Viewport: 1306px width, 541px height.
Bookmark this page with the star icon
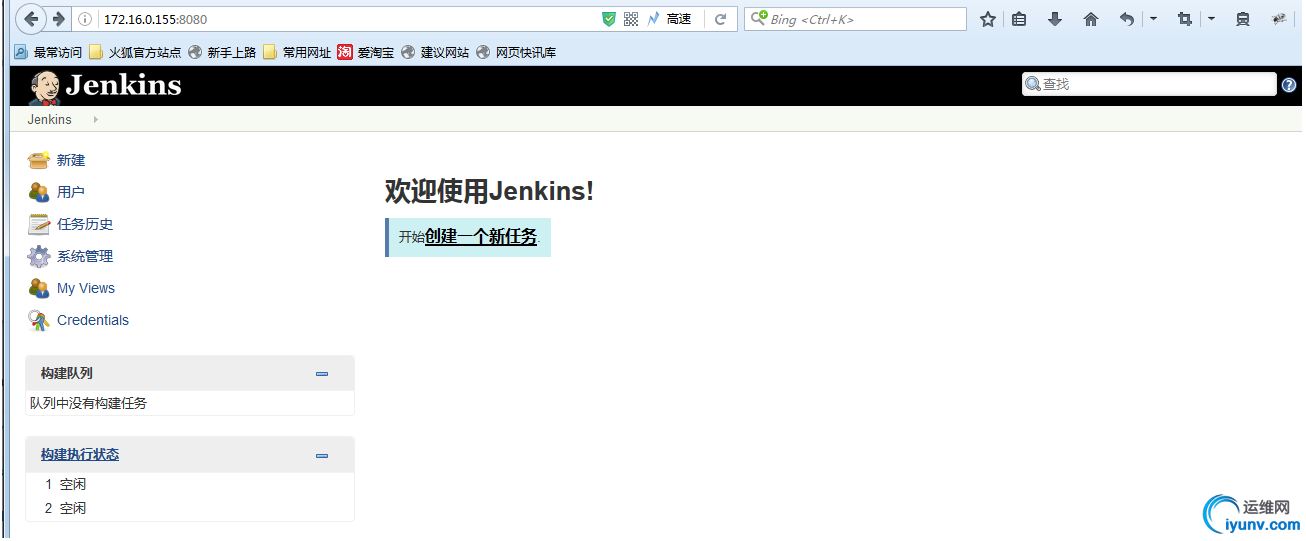pyautogui.click(x=988, y=19)
